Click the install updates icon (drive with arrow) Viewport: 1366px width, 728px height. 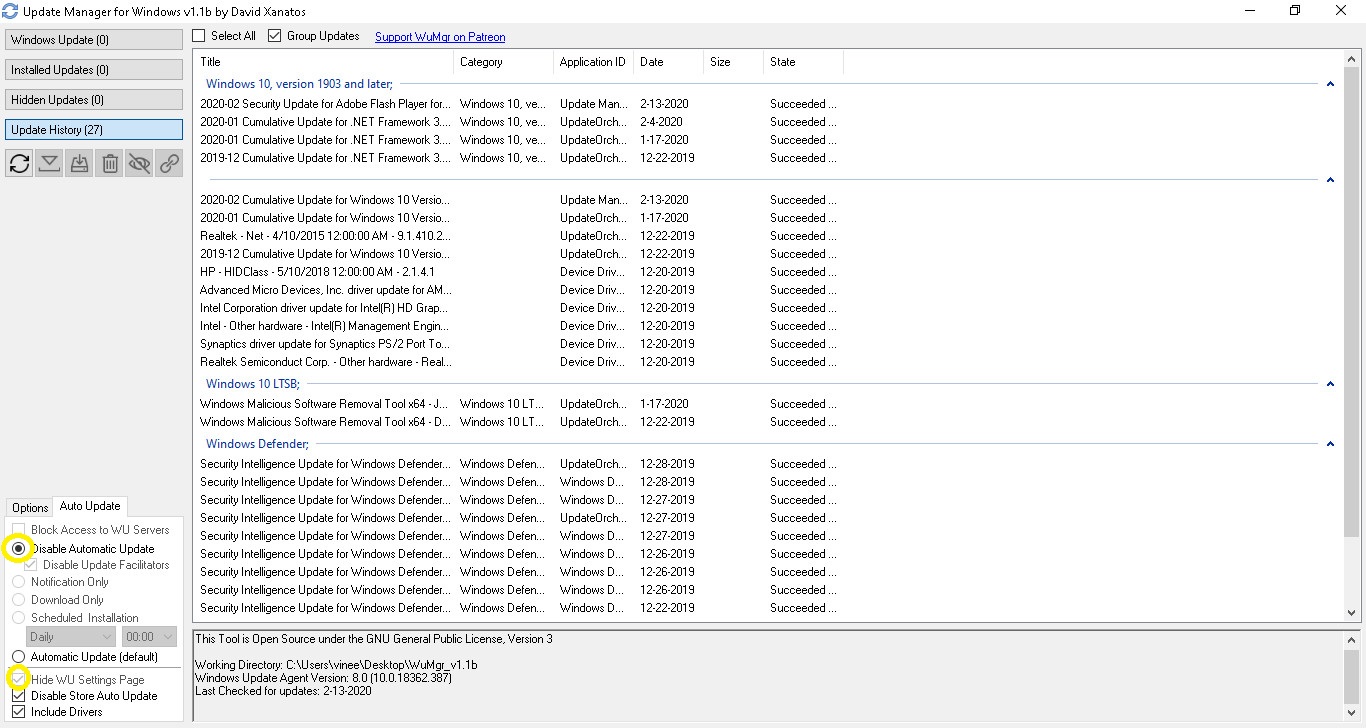click(79, 164)
